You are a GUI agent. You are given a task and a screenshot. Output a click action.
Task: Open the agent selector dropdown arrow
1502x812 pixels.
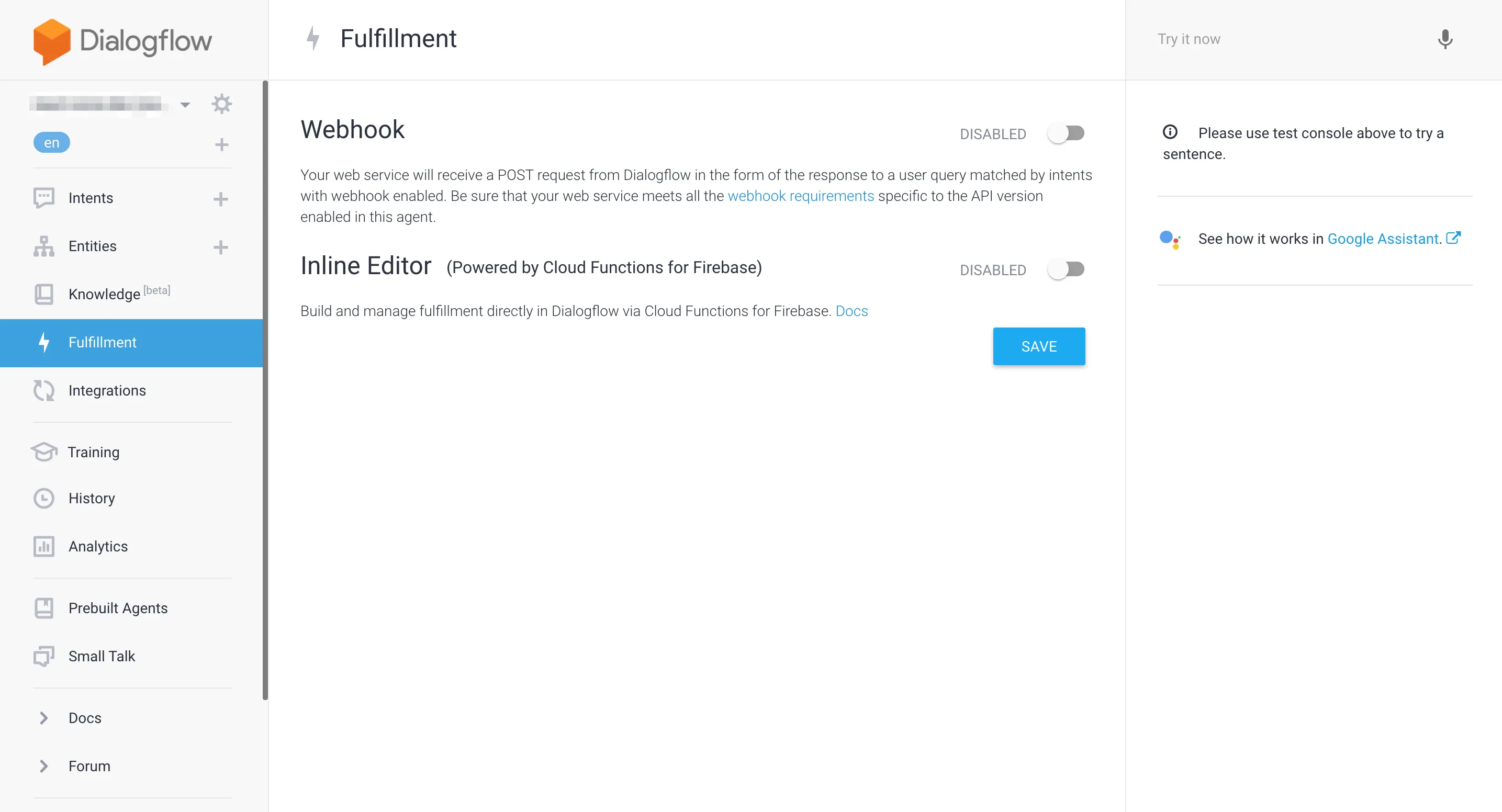[x=185, y=105]
